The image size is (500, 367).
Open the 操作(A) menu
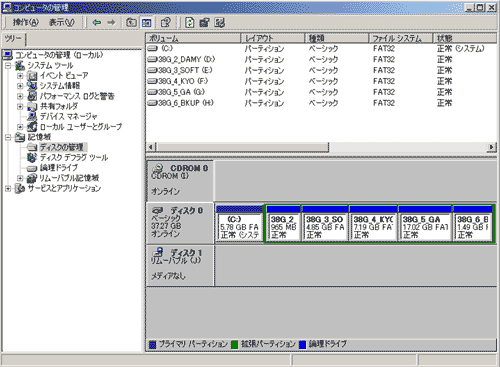[26, 23]
